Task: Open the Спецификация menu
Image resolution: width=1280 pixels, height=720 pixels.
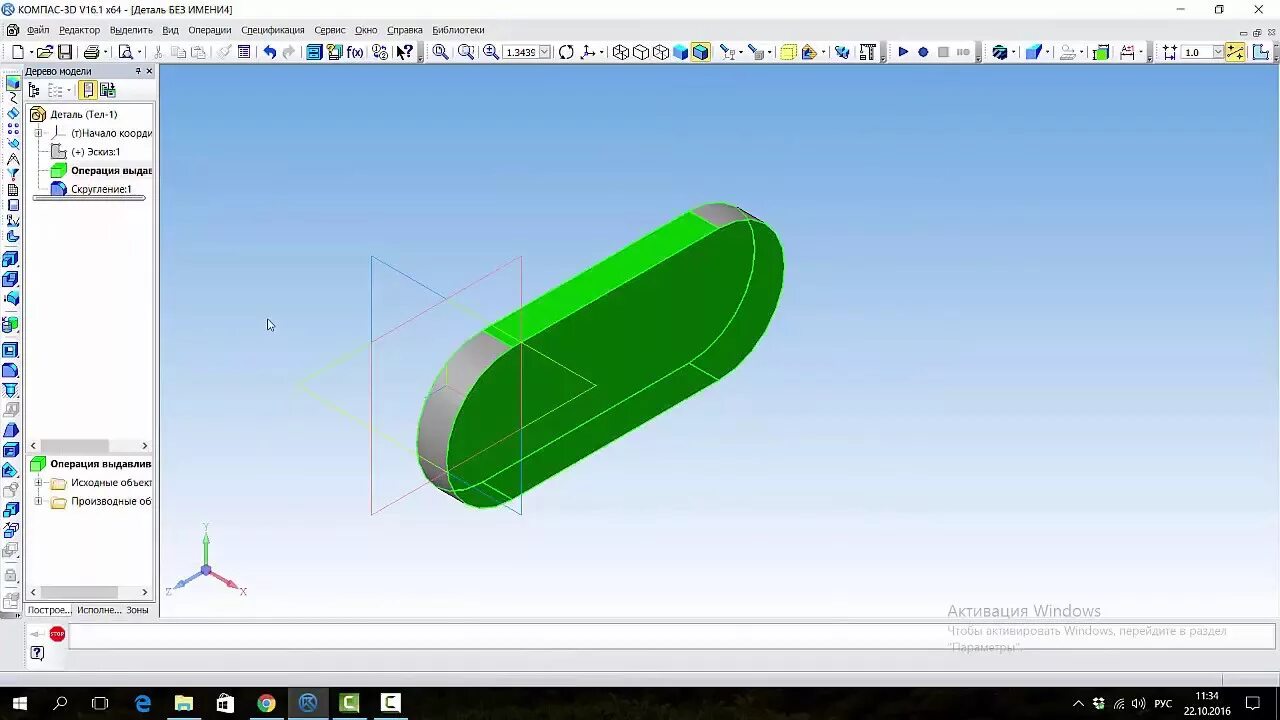Action: 273,30
